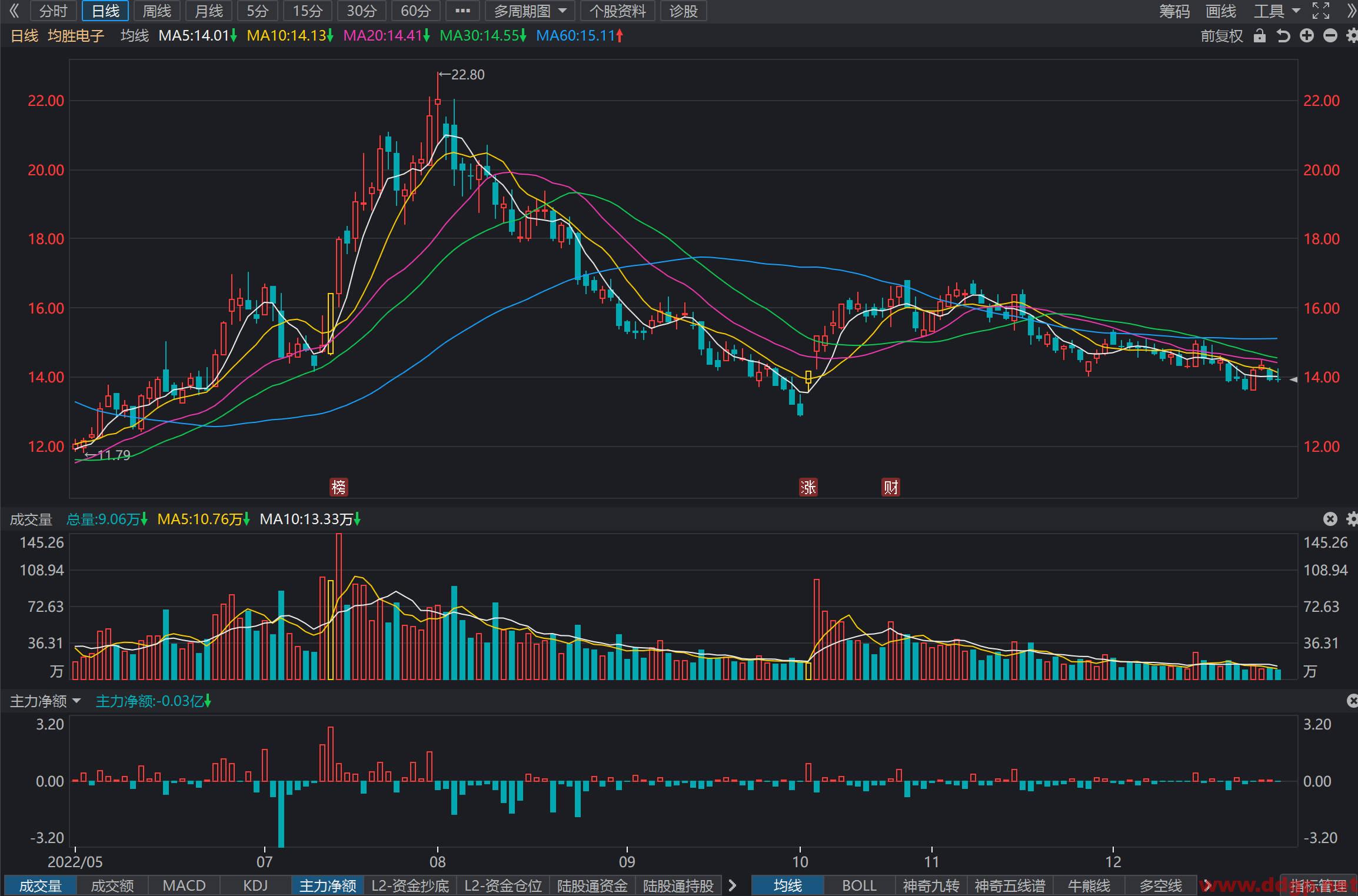Enter fullscreen with the expand arrows icon

[x=1321, y=11]
